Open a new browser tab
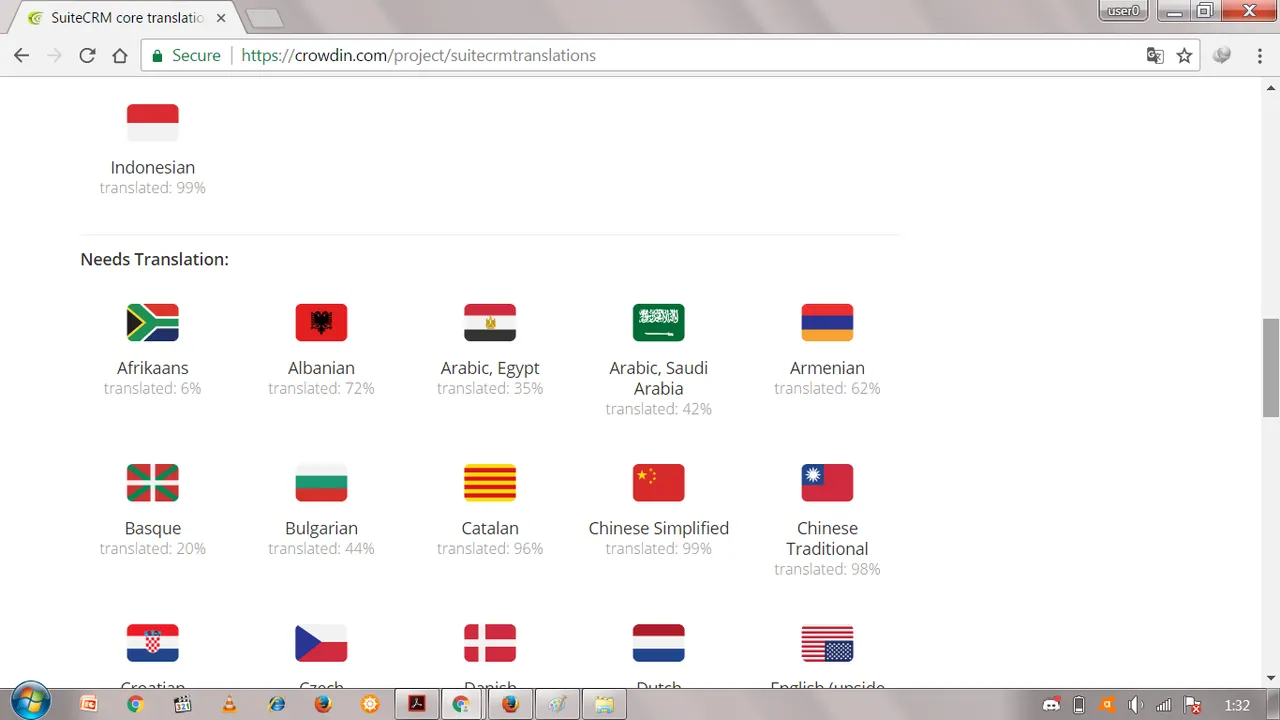Image resolution: width=1280 pixels, height=720 pixels. (x=264, y=18)
